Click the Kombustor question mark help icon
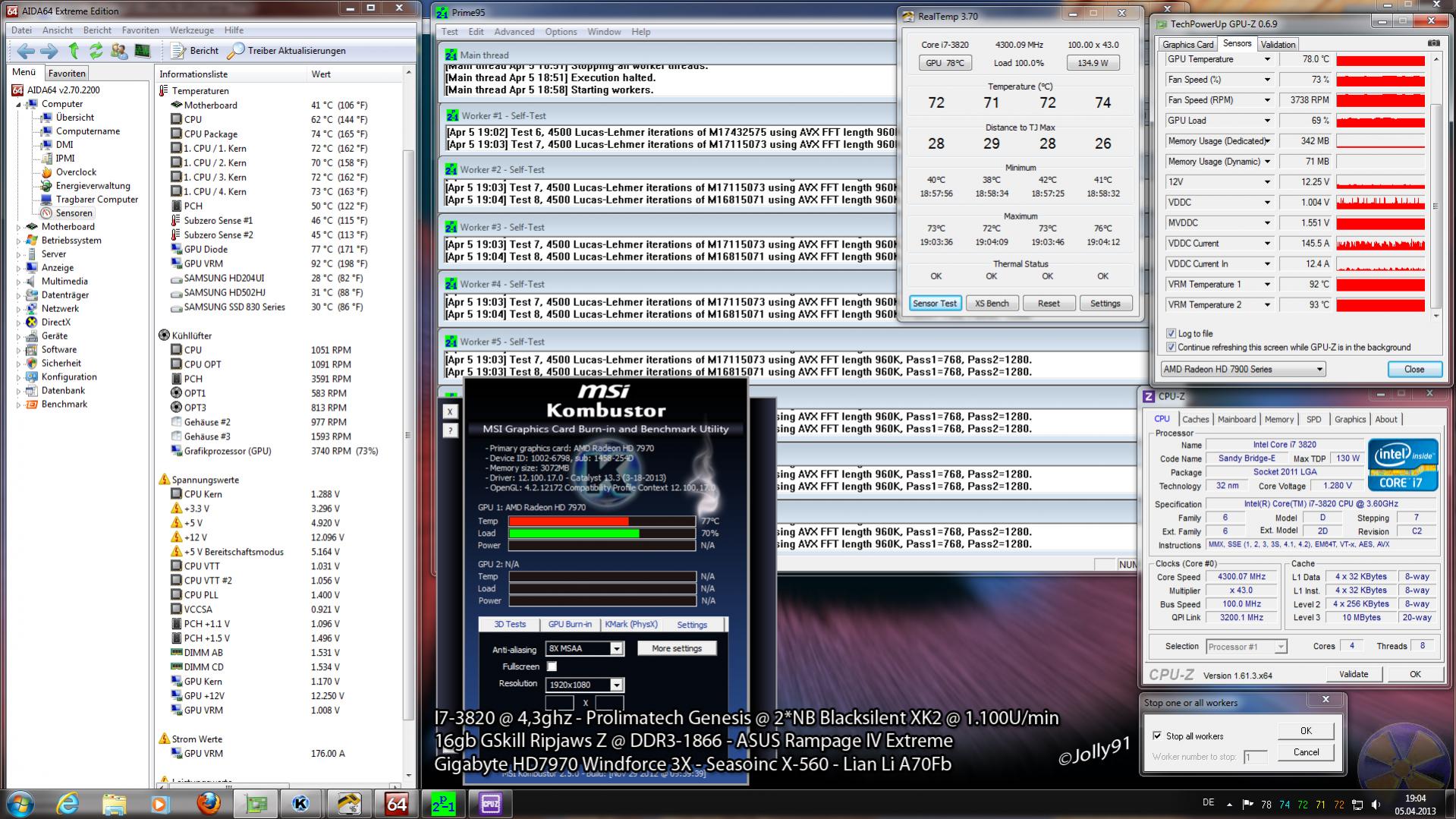1456x819 pixels. point(450,430)
